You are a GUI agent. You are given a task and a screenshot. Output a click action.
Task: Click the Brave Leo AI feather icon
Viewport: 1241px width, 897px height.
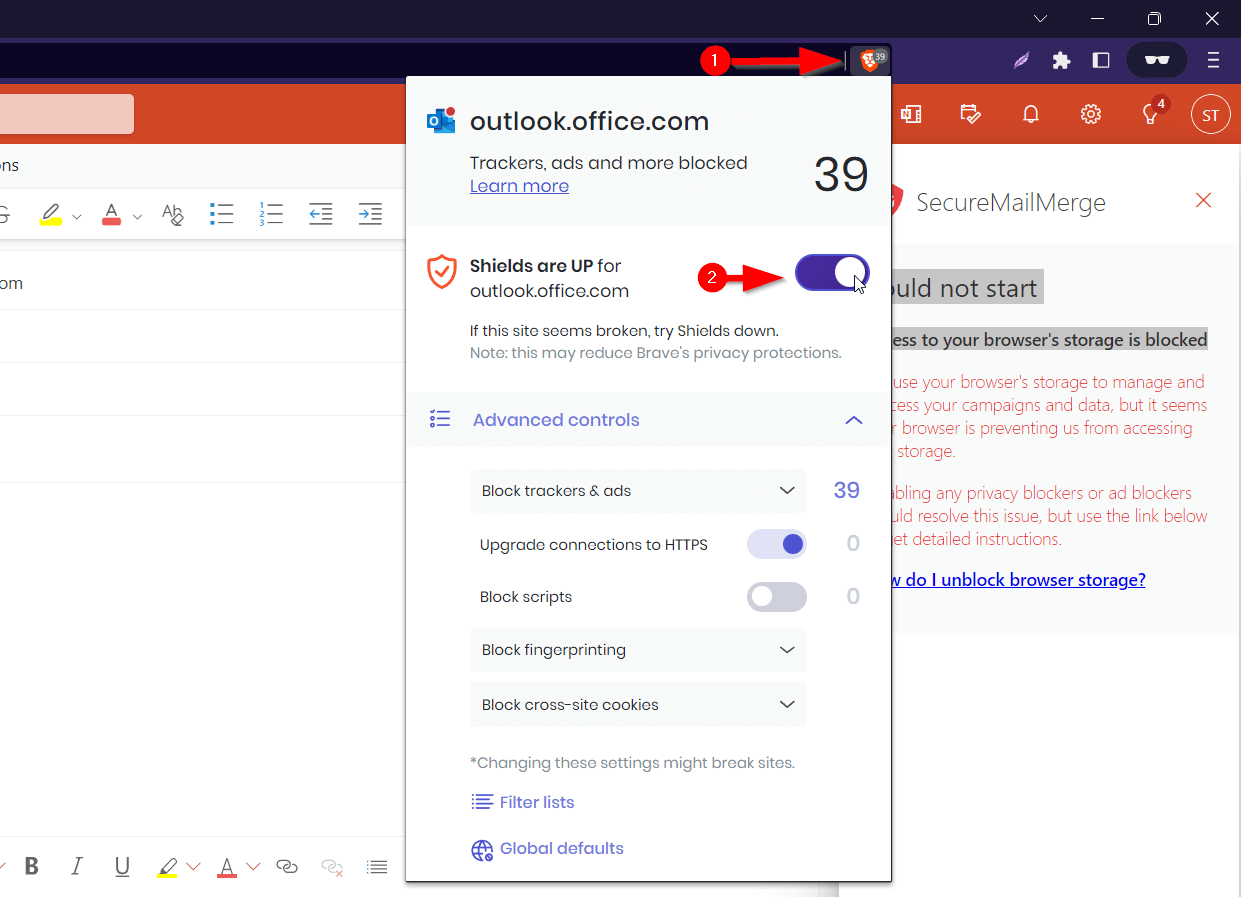(x=1021, y=60)
